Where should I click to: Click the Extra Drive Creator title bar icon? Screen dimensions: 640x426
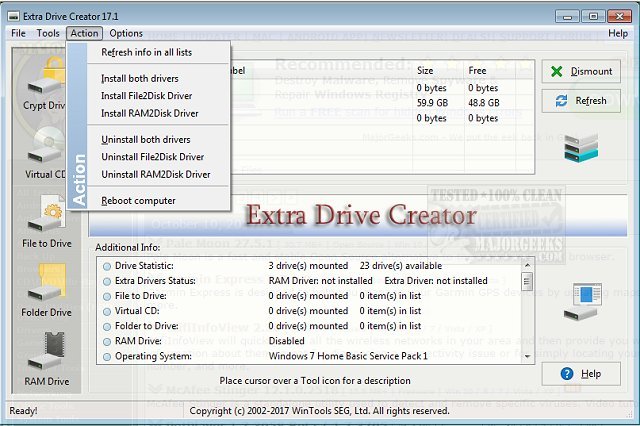pyautogui.click(x=13, y=16)
